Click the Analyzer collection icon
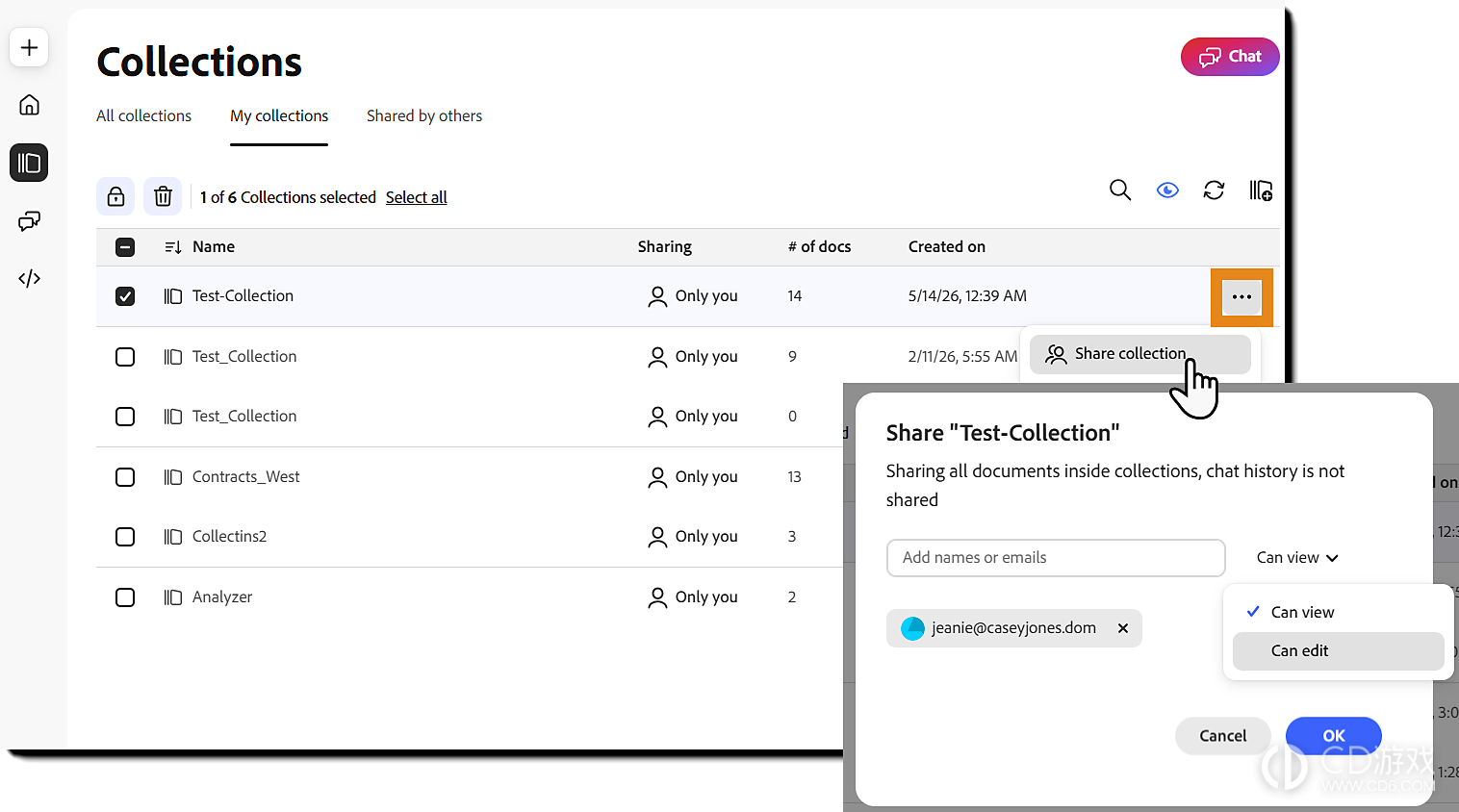The height and width of the screenshot is (812, 1459). [x=173, y=597]
